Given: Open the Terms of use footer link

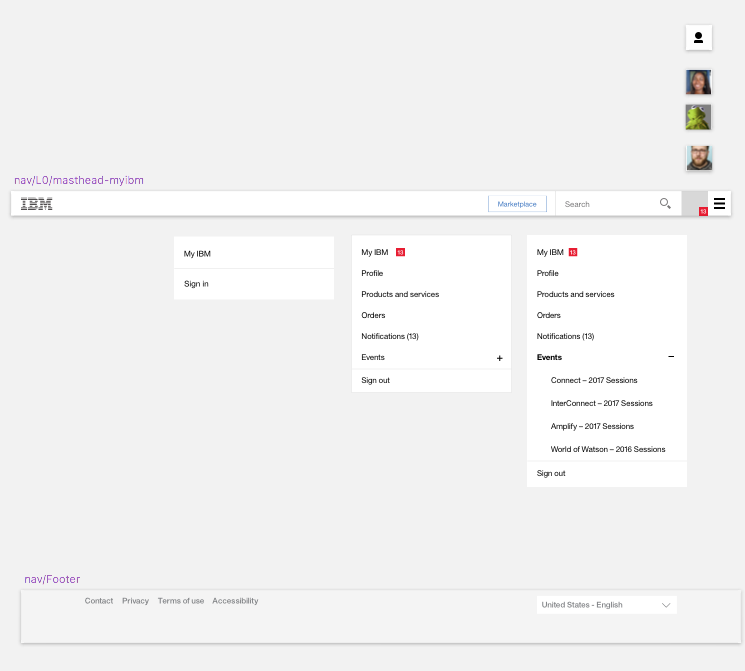Looking at the screenshot, I should [181, 601].
